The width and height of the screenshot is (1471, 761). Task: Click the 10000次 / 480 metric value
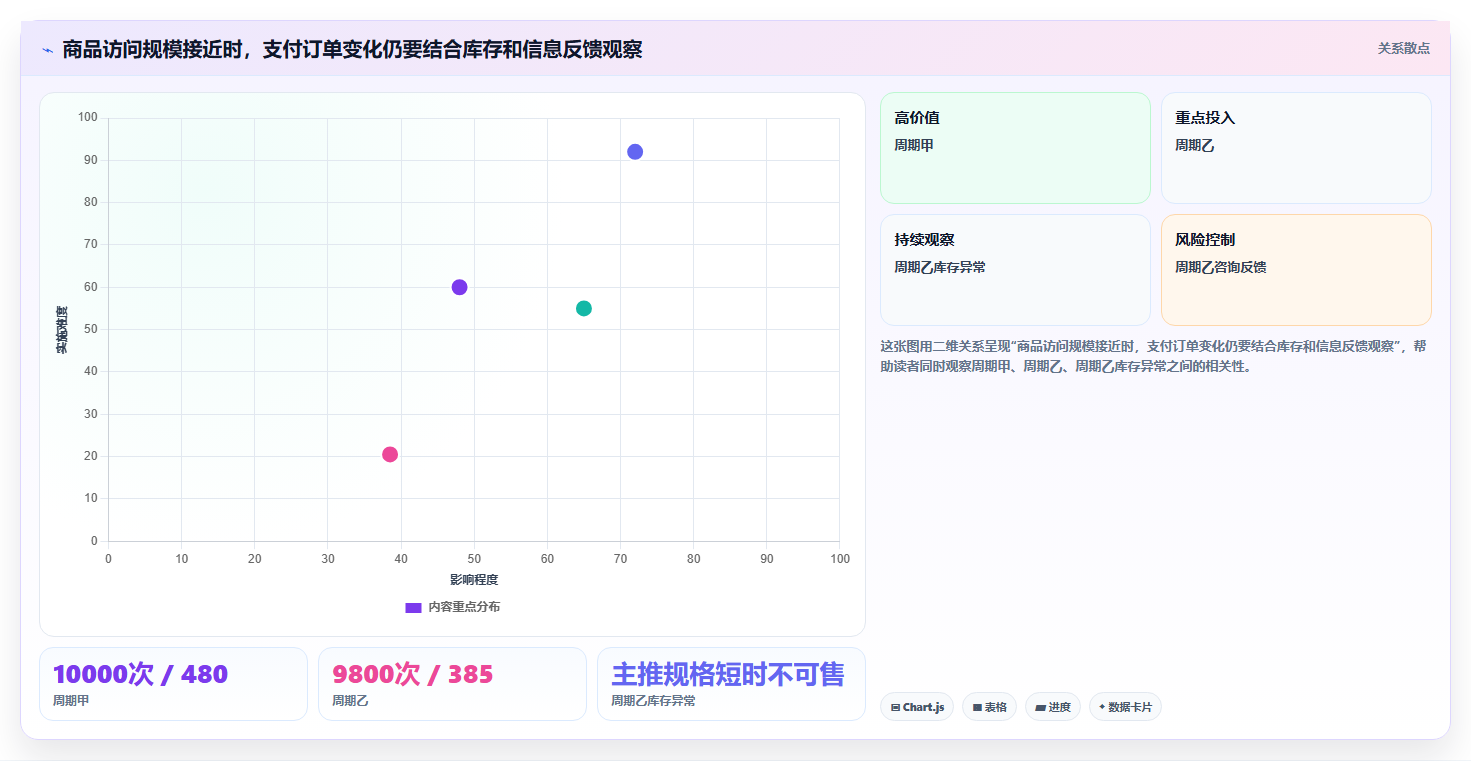[x=140, y=674]
